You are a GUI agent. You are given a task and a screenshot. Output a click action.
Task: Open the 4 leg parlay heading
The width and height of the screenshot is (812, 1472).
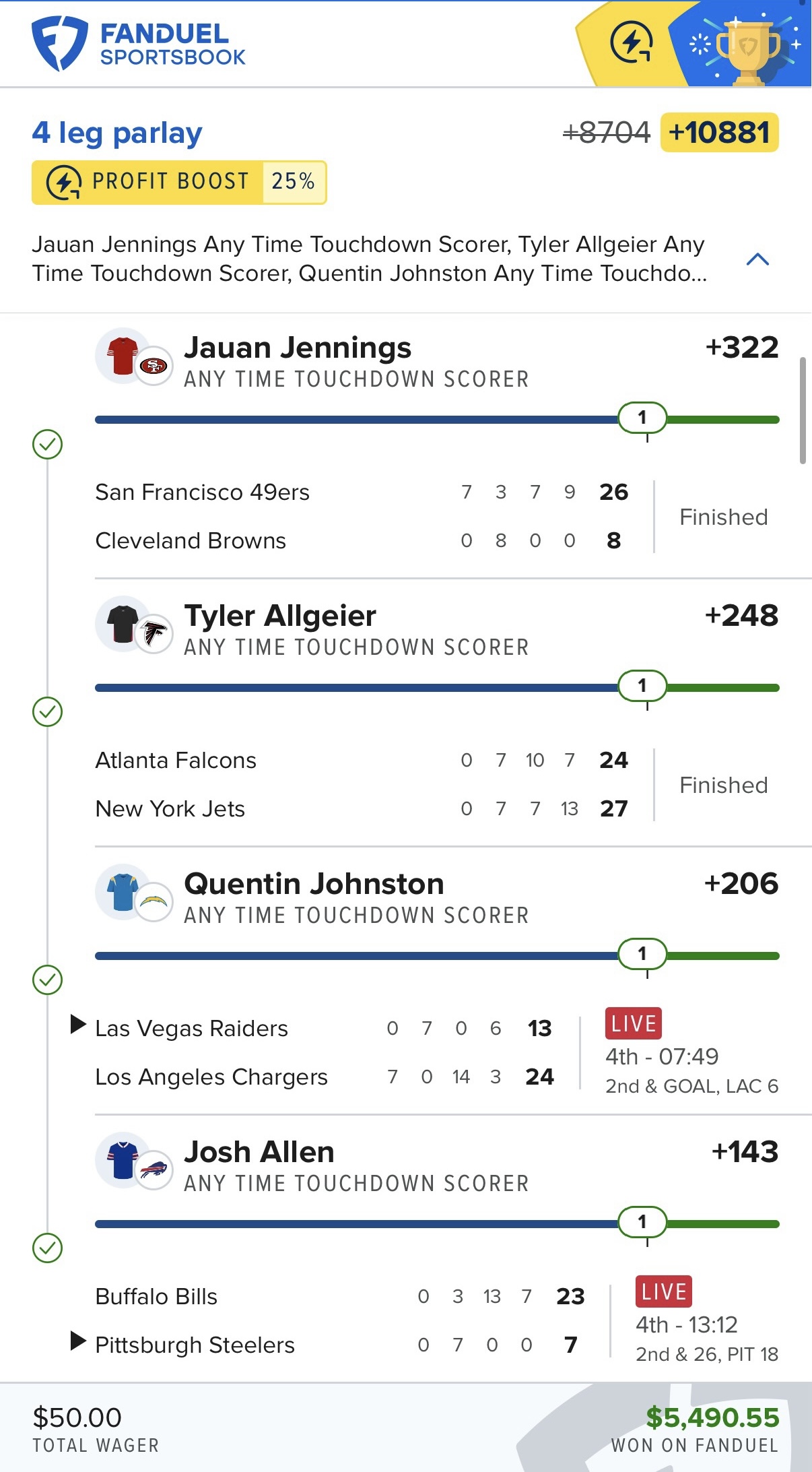117,133
